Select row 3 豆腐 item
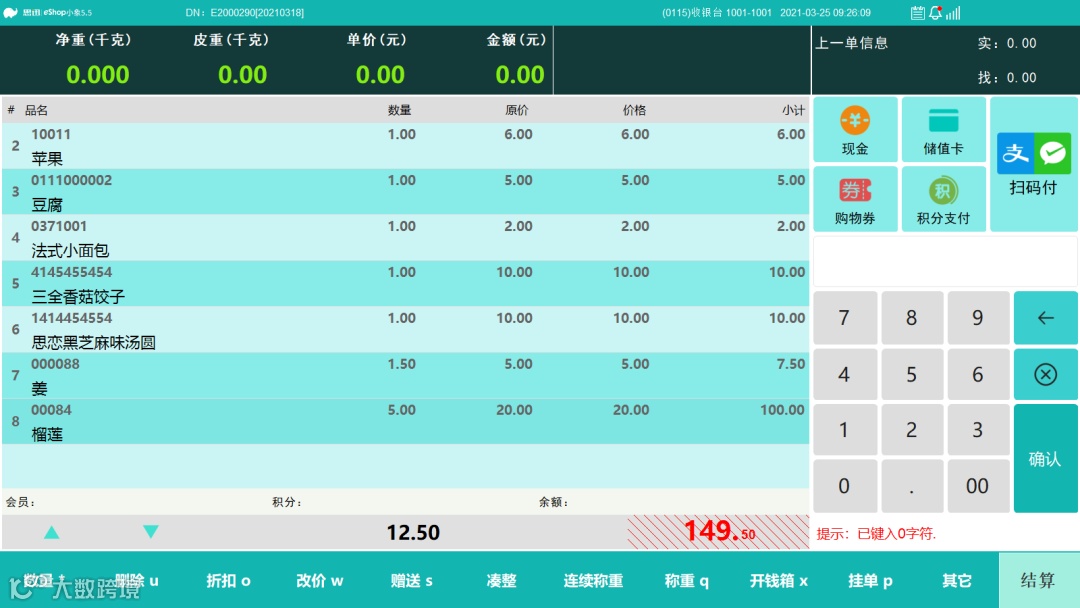 (x=406, y=191)
